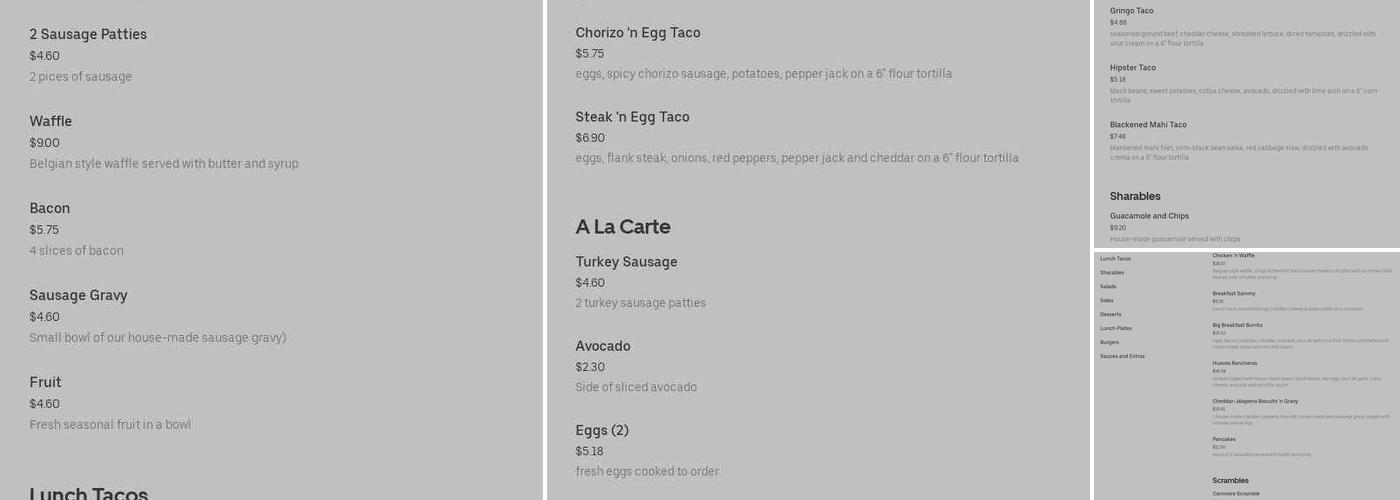This screenshot has width=1400, height=500.
Task: Open the Eggs (2) item
Action: [601, 430]
